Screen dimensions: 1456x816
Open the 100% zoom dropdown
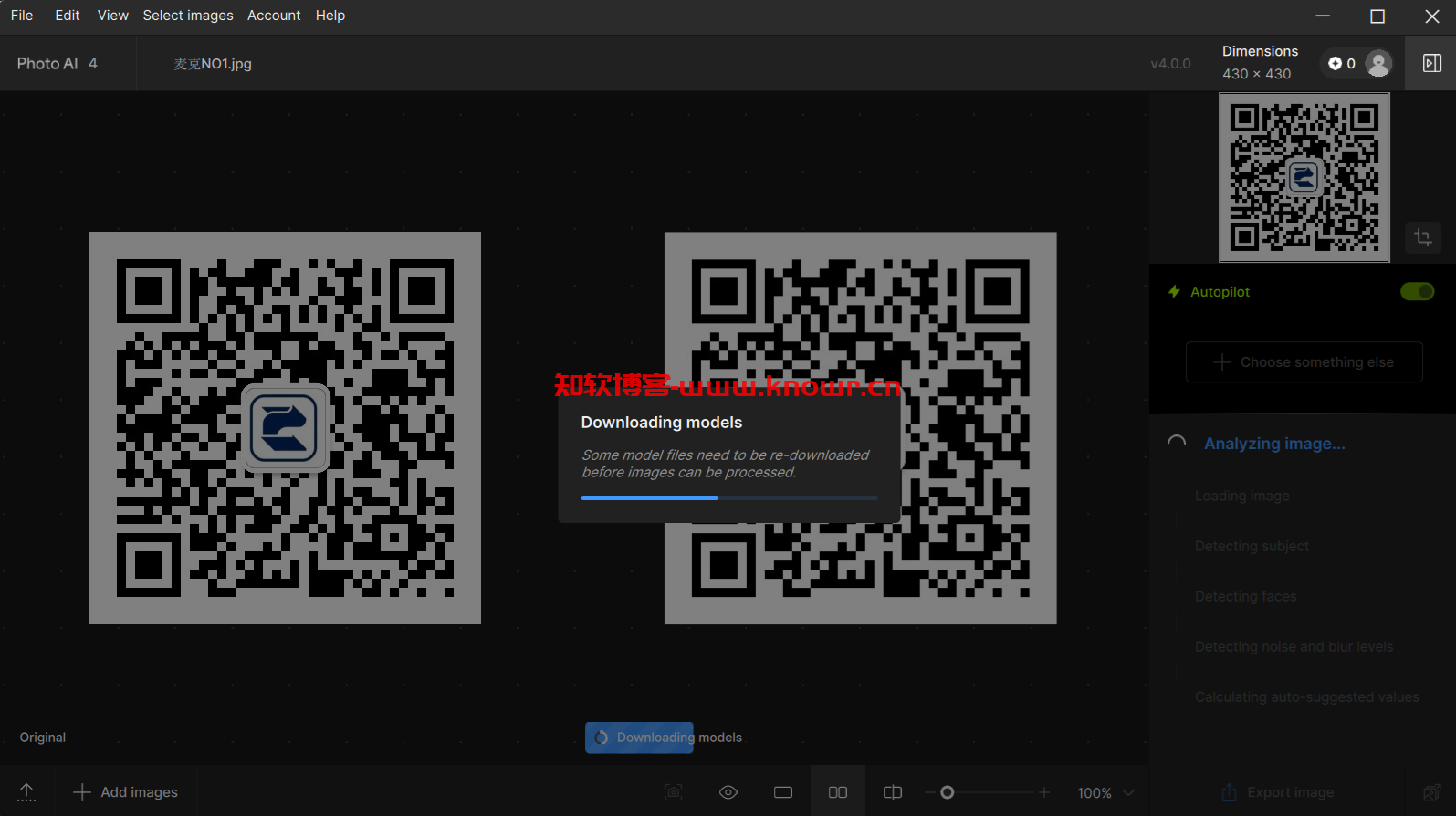coord(1105,792)
